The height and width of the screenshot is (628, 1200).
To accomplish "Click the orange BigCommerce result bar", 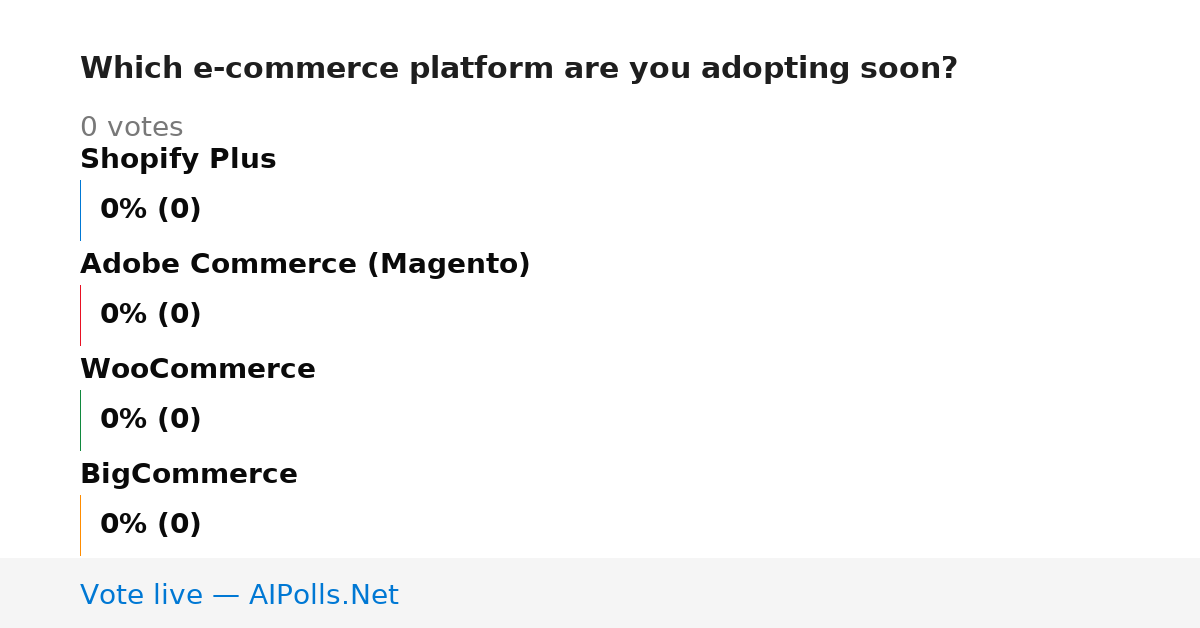I will coord(80,525).
